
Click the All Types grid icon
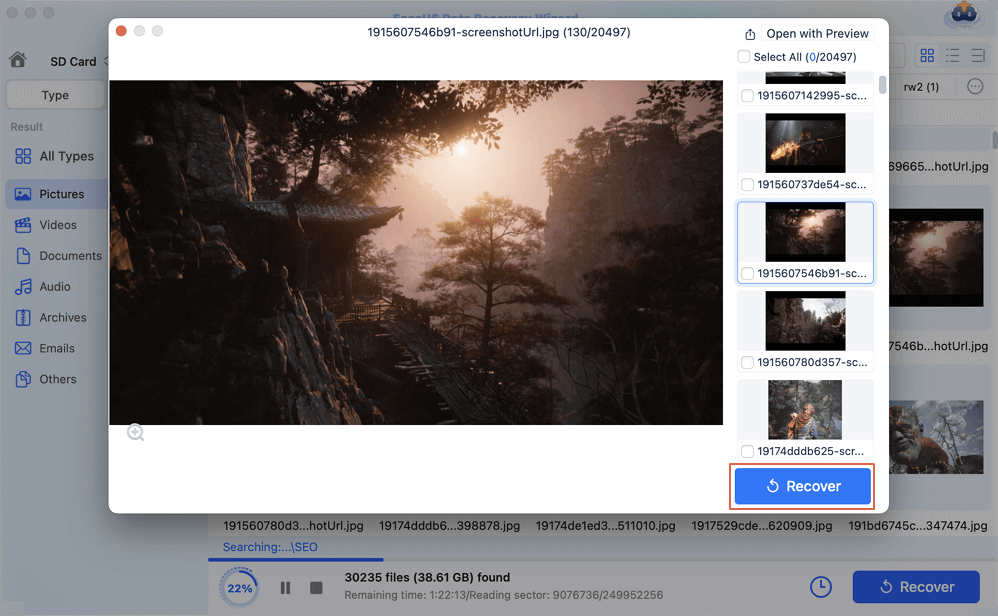coord(23,157)
